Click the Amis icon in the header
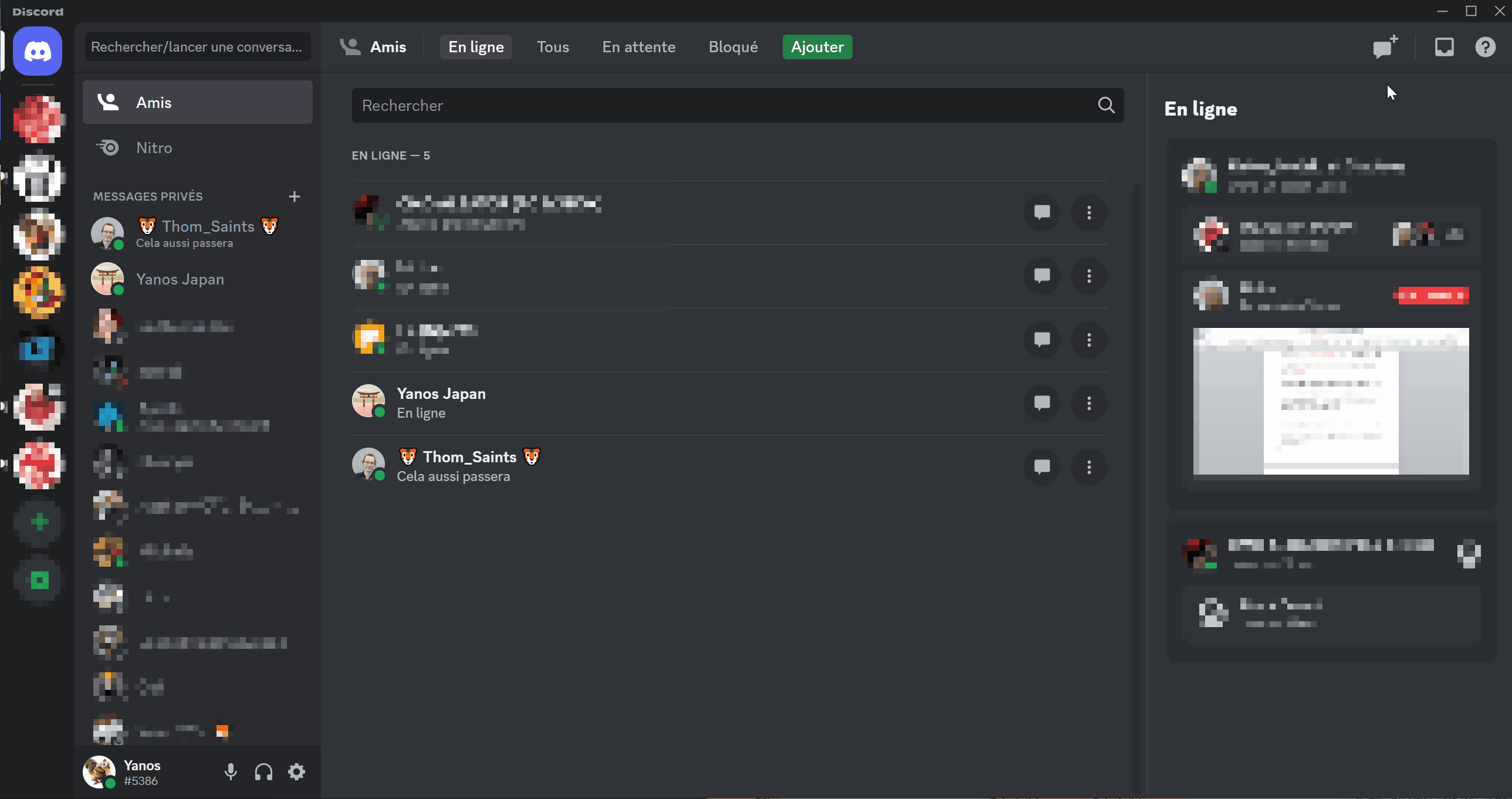This screenshot has width=1512, height=799. click(x=350, y=47)
